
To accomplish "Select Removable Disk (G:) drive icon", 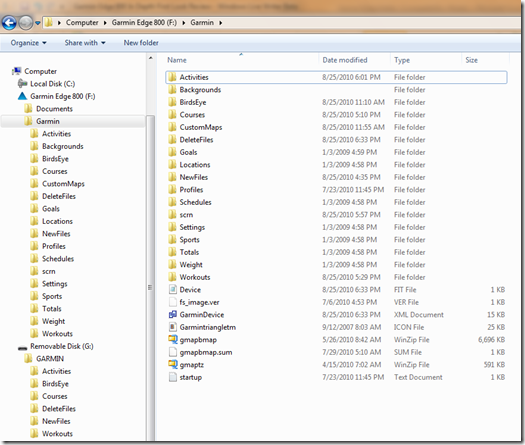I will (22, 347).
